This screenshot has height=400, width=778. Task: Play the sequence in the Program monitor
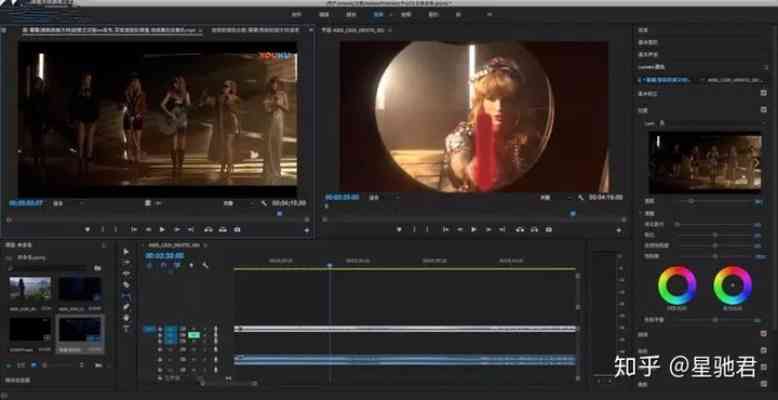click(x=474, y=229)
